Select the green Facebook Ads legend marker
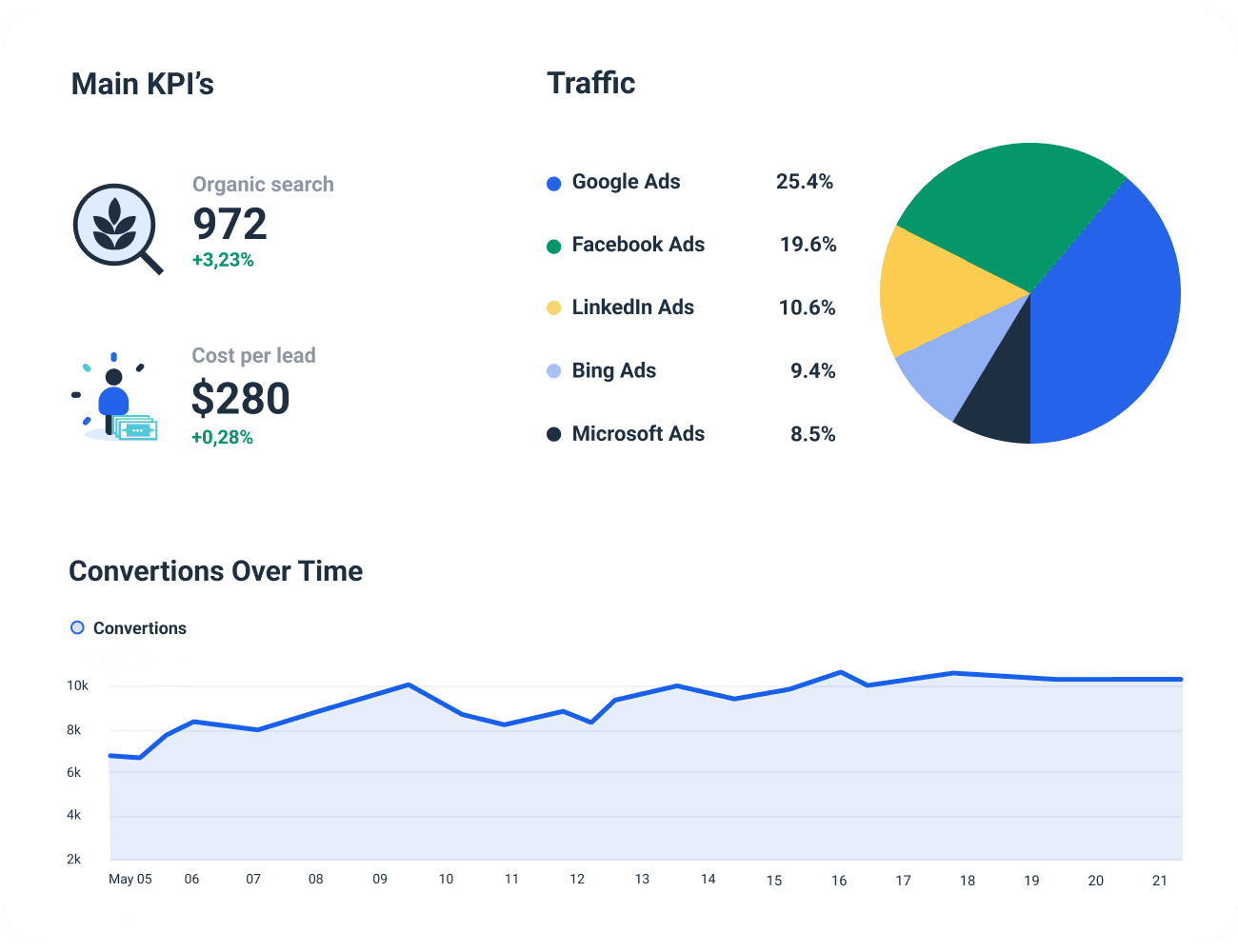 coord(552,245)
